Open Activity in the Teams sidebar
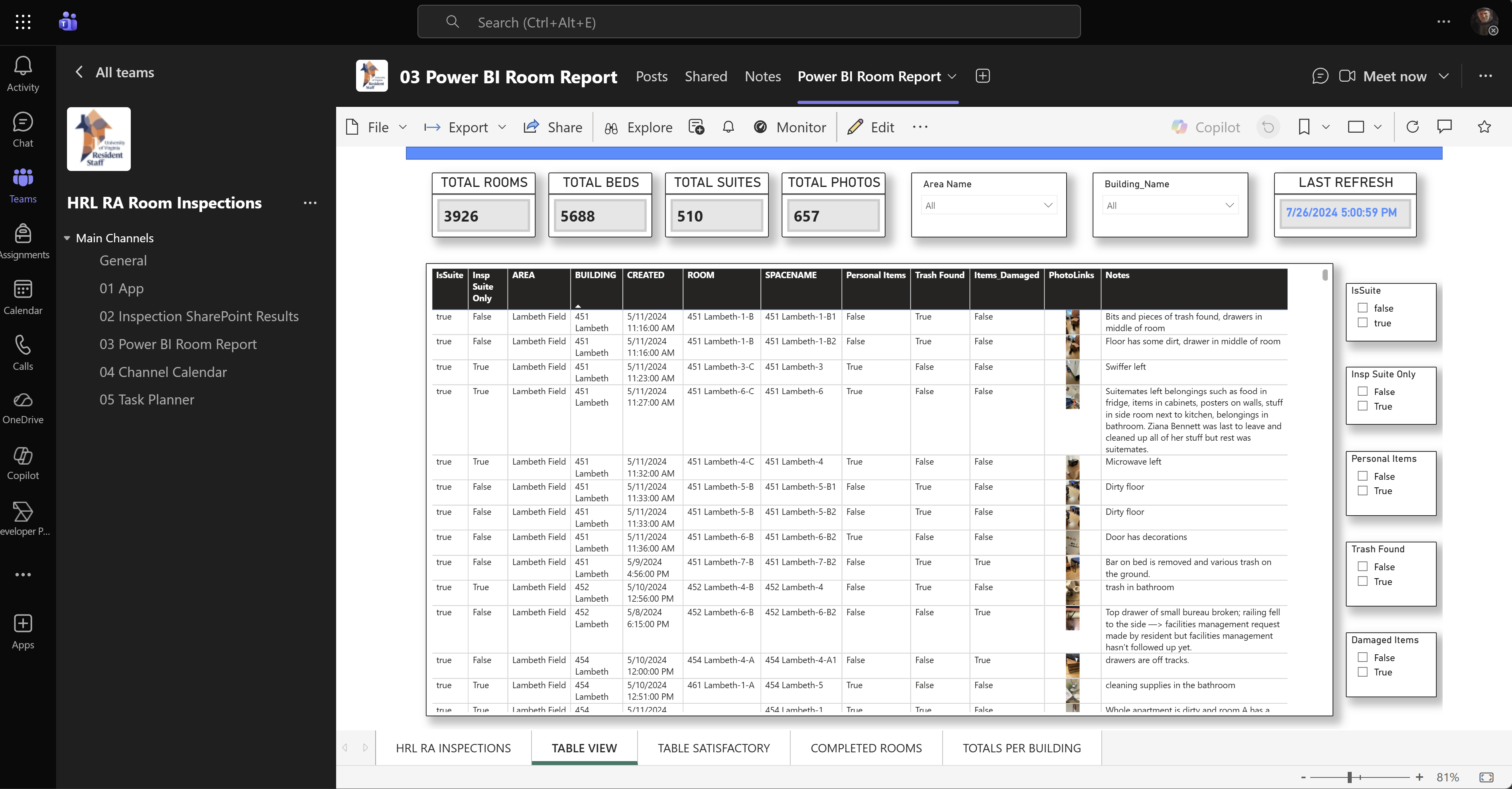This screenshot has width=1512, height=789. pos(23,74)
